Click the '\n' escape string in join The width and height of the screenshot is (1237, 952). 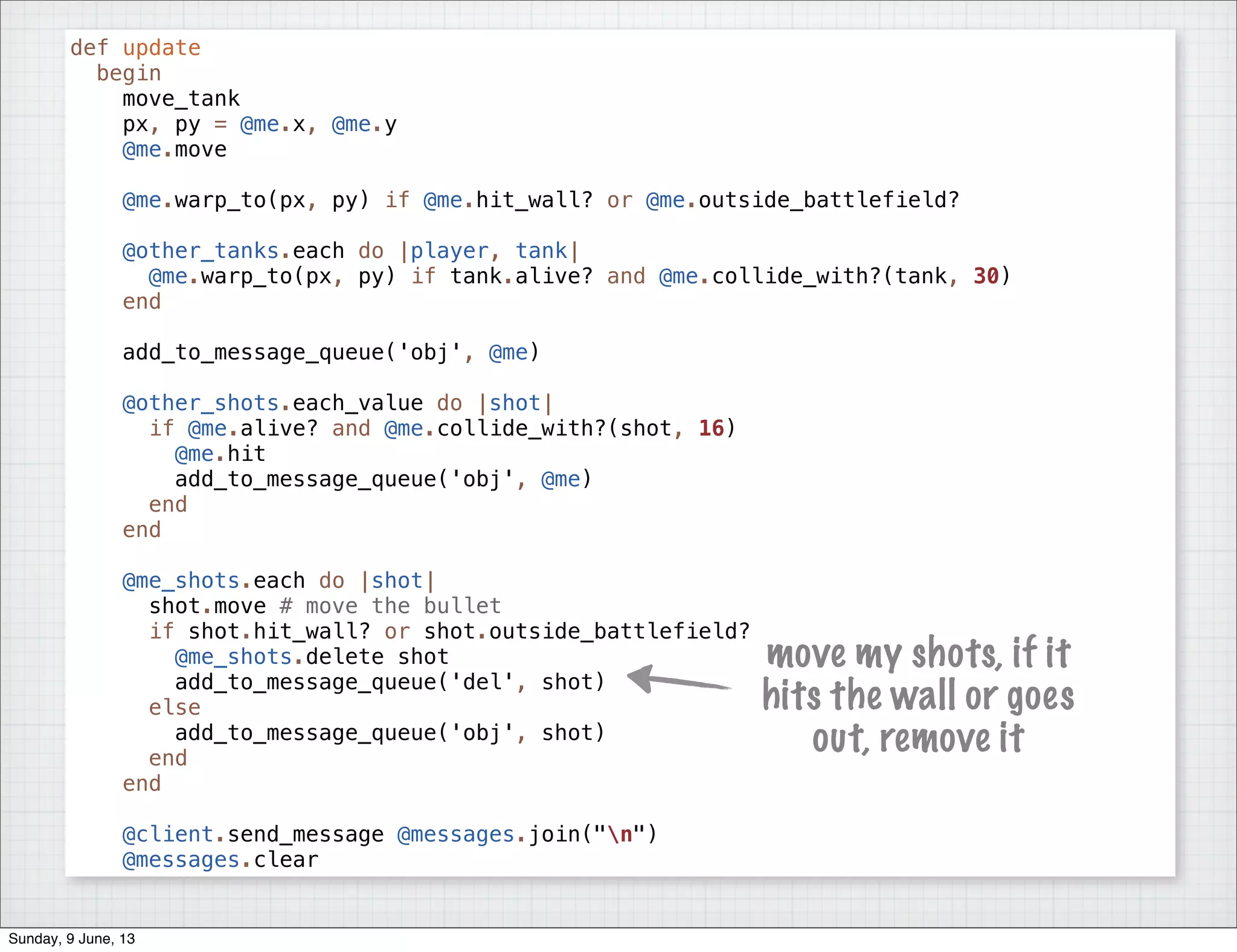tap(619, 834)
